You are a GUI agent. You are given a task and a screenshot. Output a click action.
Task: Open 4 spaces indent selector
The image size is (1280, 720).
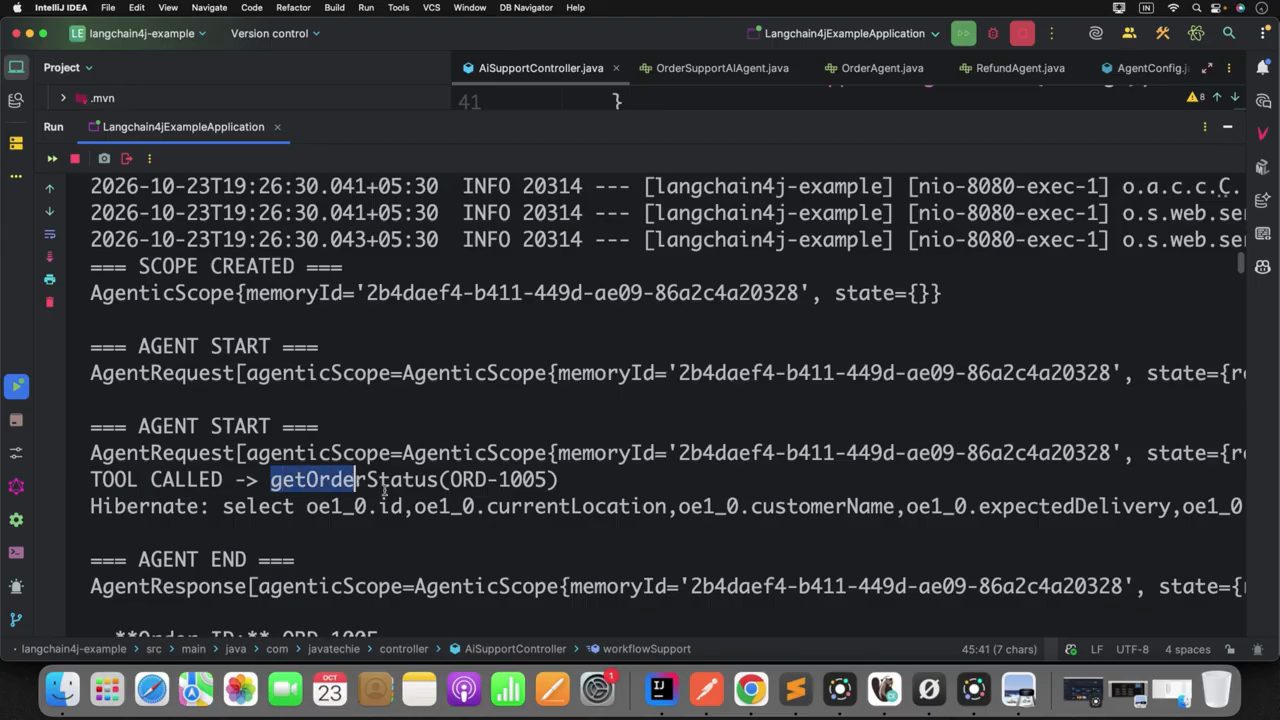[x=1187, y=649]
